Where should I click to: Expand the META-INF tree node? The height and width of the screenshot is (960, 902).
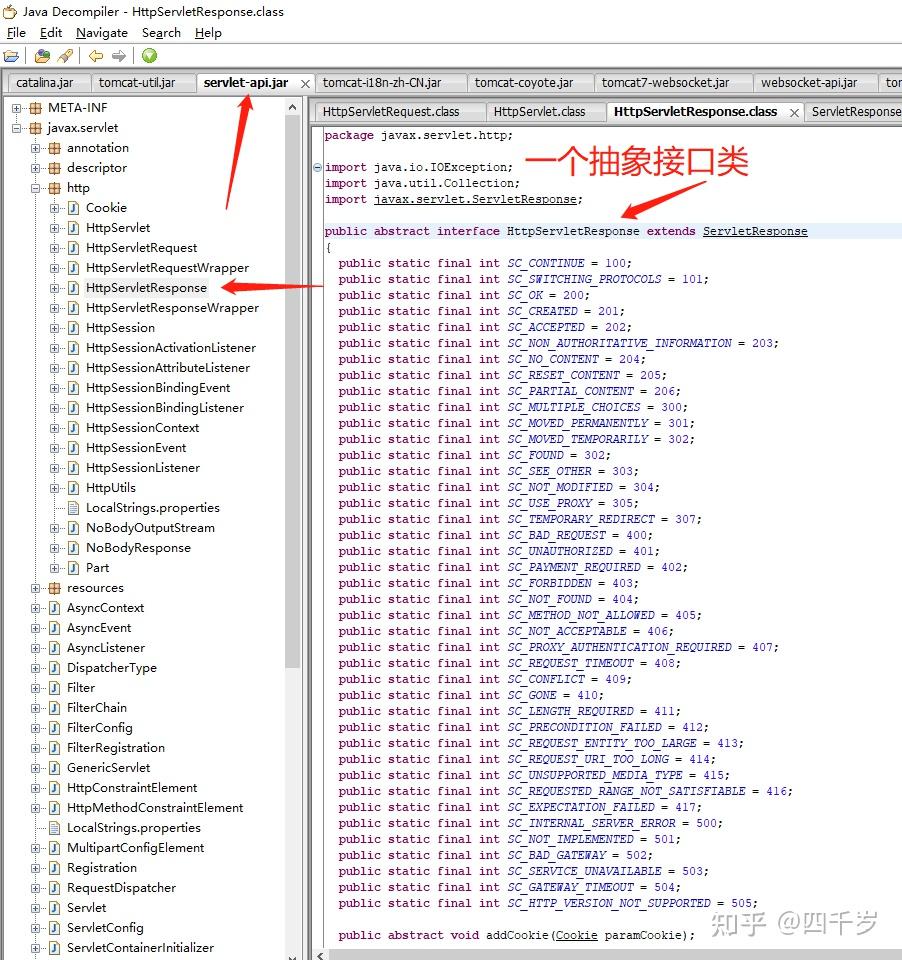[x=17, y=108]
